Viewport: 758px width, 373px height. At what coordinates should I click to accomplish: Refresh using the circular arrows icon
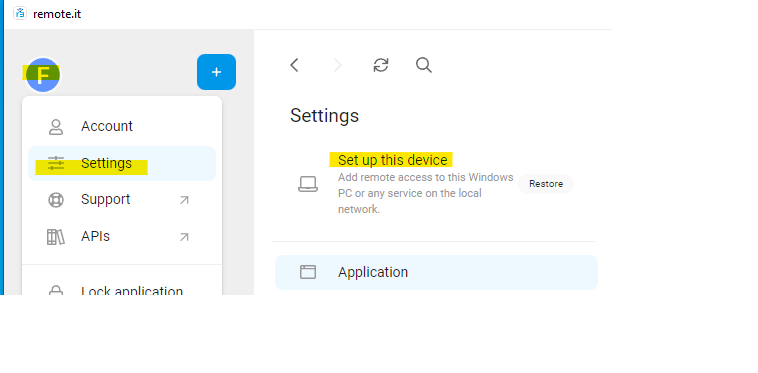point(381,65)
